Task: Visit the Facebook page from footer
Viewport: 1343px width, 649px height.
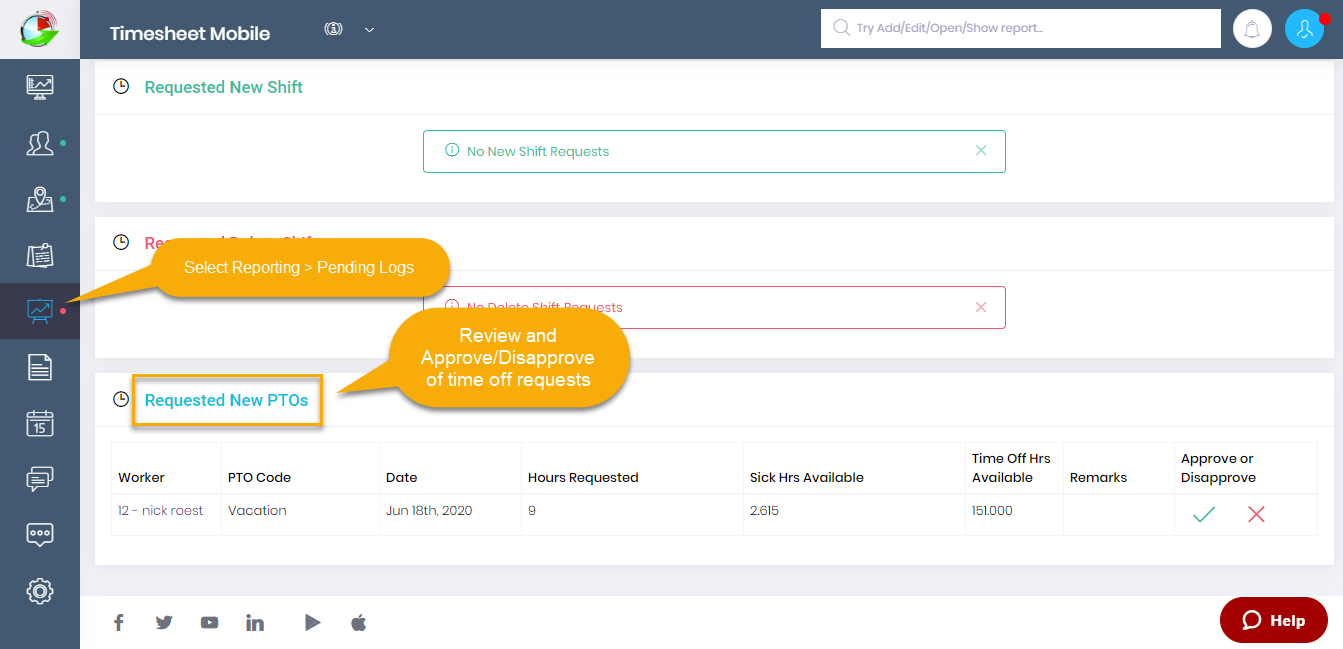Action: pos(118,623)
